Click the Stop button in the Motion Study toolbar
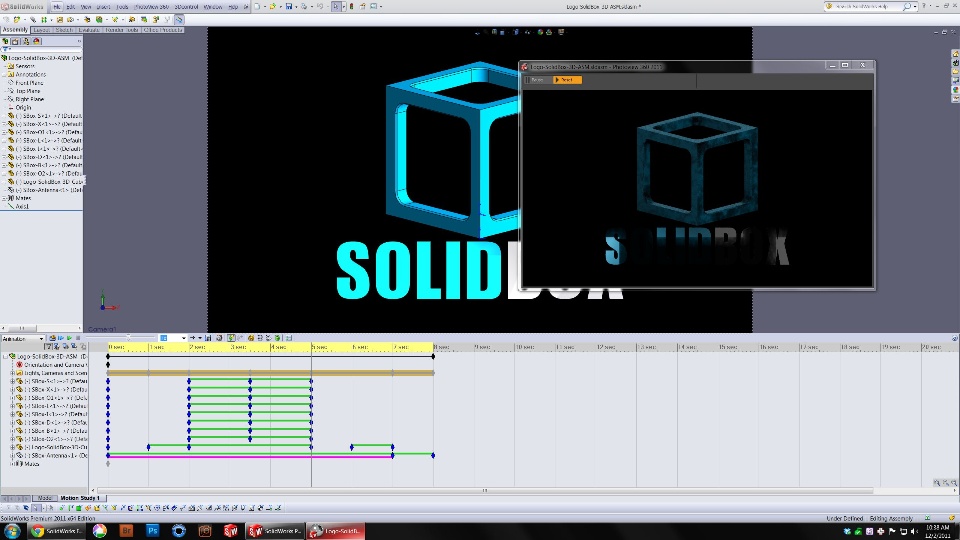This screenshot has height=540, width=960. pyautogui.click(x=77, y=338)
